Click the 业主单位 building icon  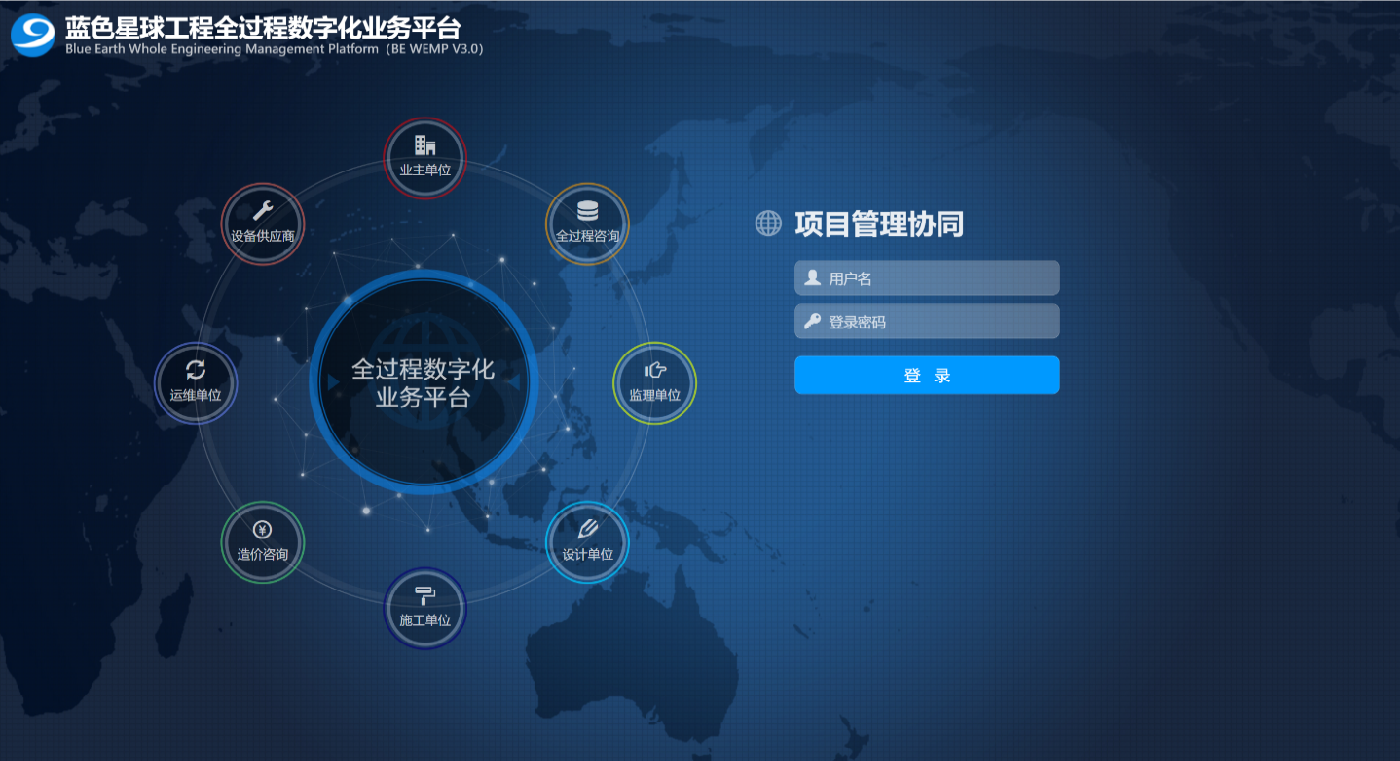coord(425,146)
